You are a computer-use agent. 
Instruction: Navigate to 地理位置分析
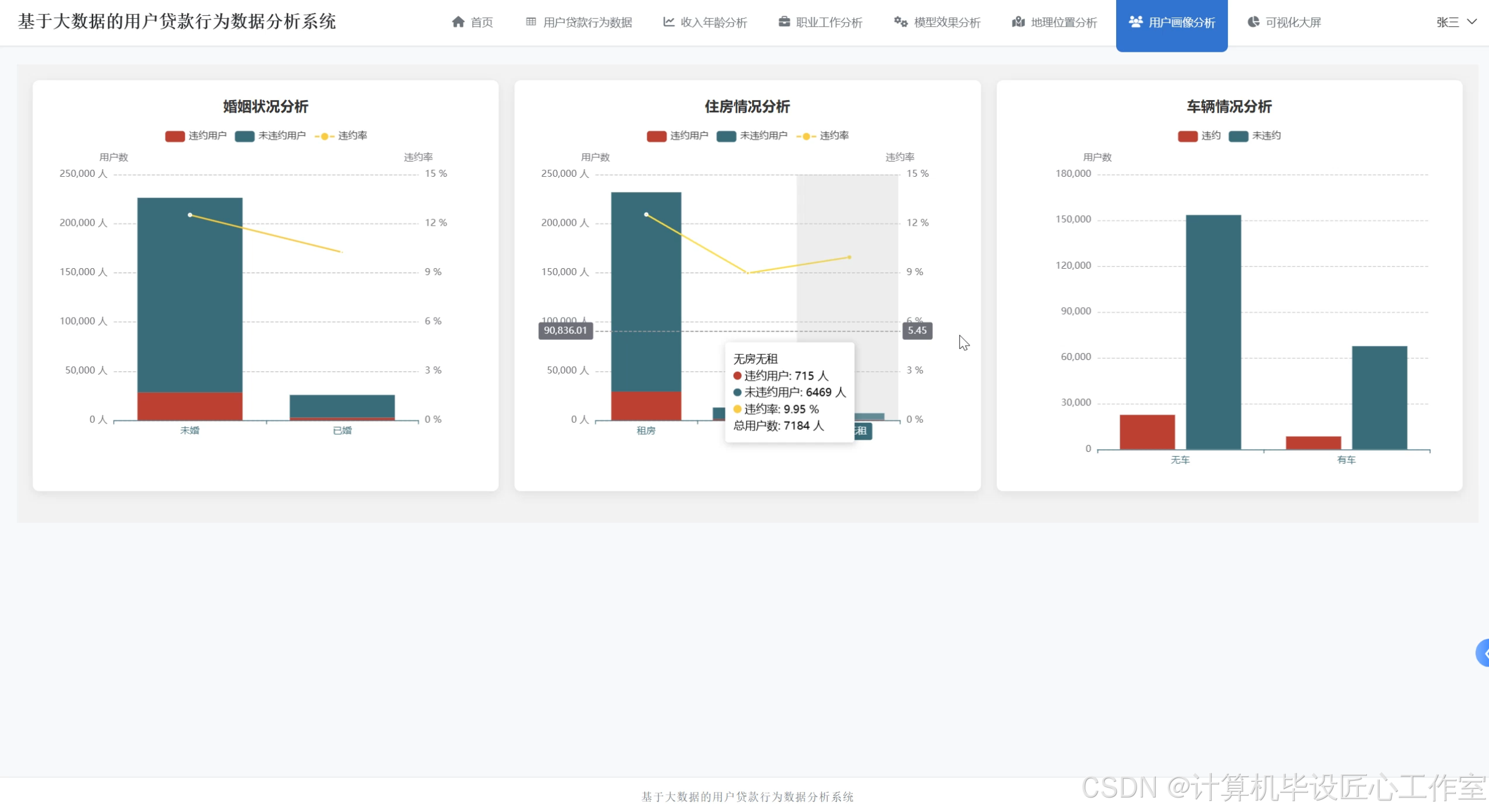1055,22
